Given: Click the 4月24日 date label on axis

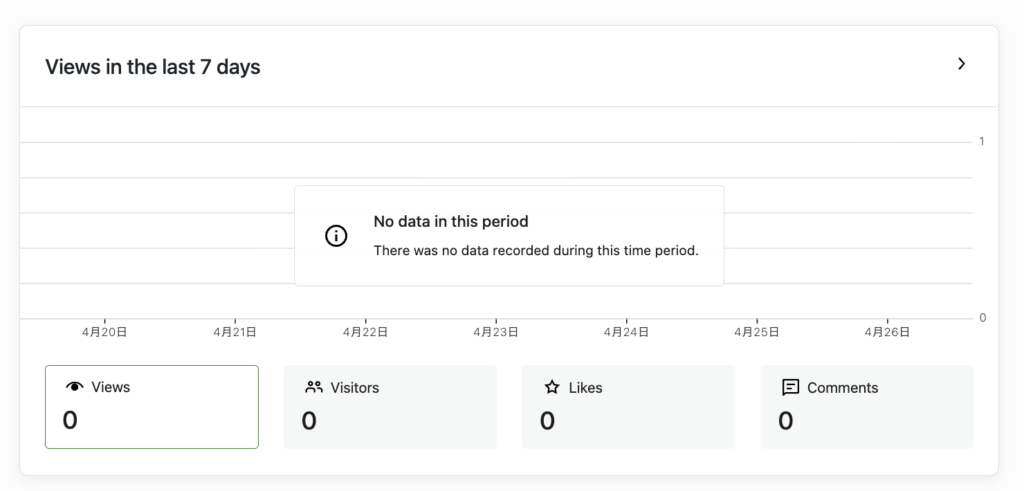Looking at the screenshot, I should click(x=626, y=332).
